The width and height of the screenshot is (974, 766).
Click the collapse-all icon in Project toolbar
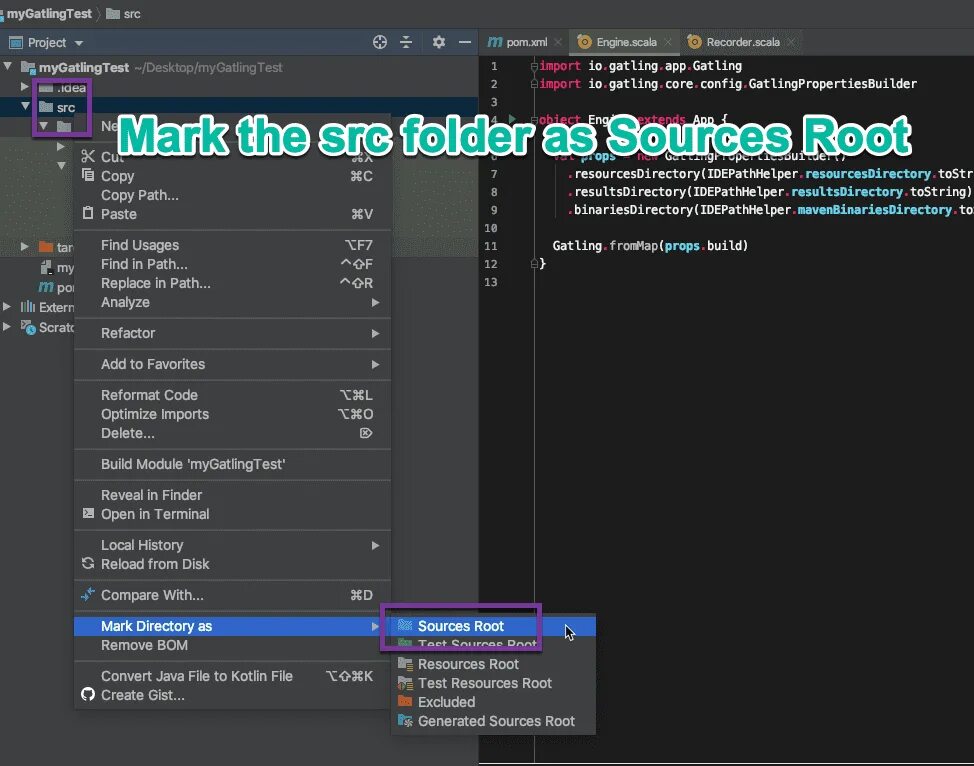pos(406,42)
